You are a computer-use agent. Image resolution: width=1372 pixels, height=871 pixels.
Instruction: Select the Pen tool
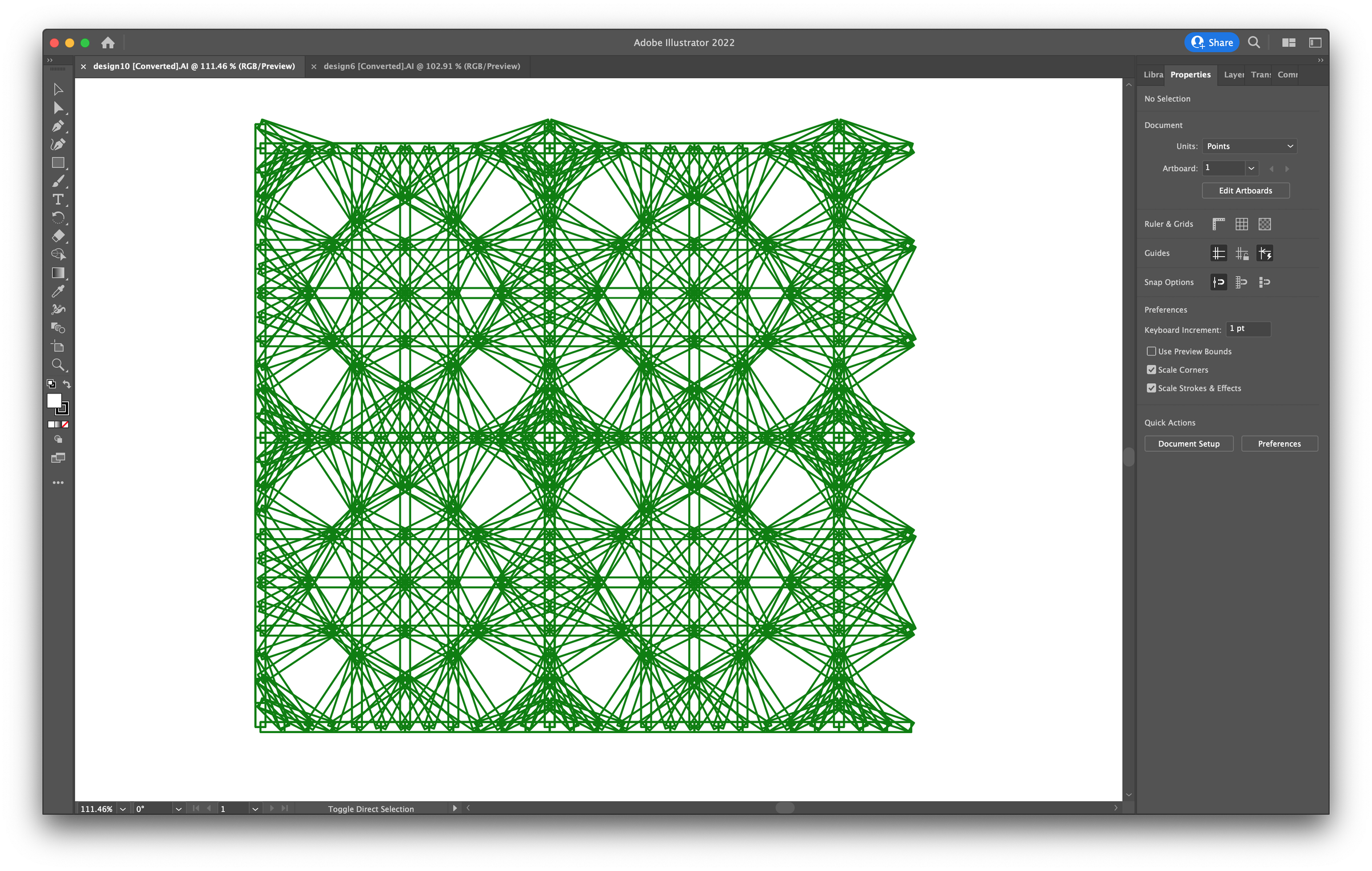point(59,126)
